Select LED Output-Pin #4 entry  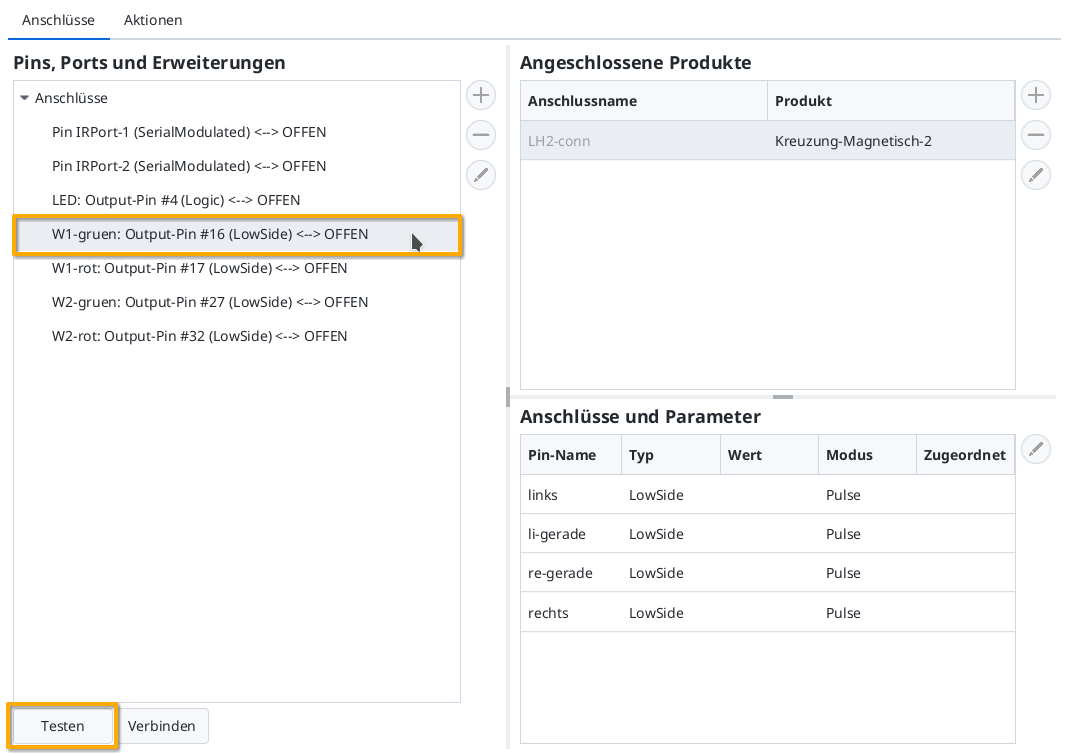point(176,200)
